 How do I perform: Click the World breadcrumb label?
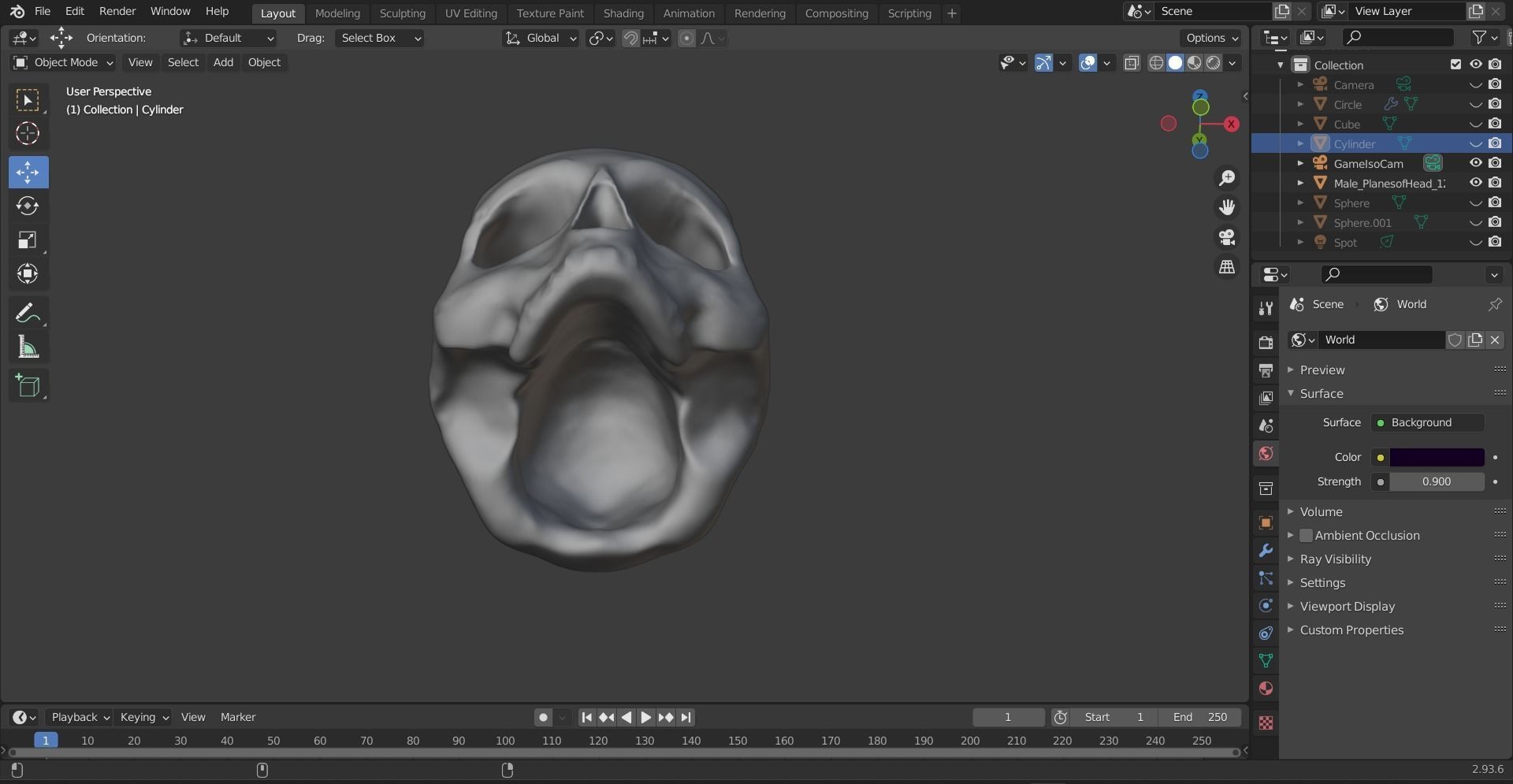point(1411,304)
